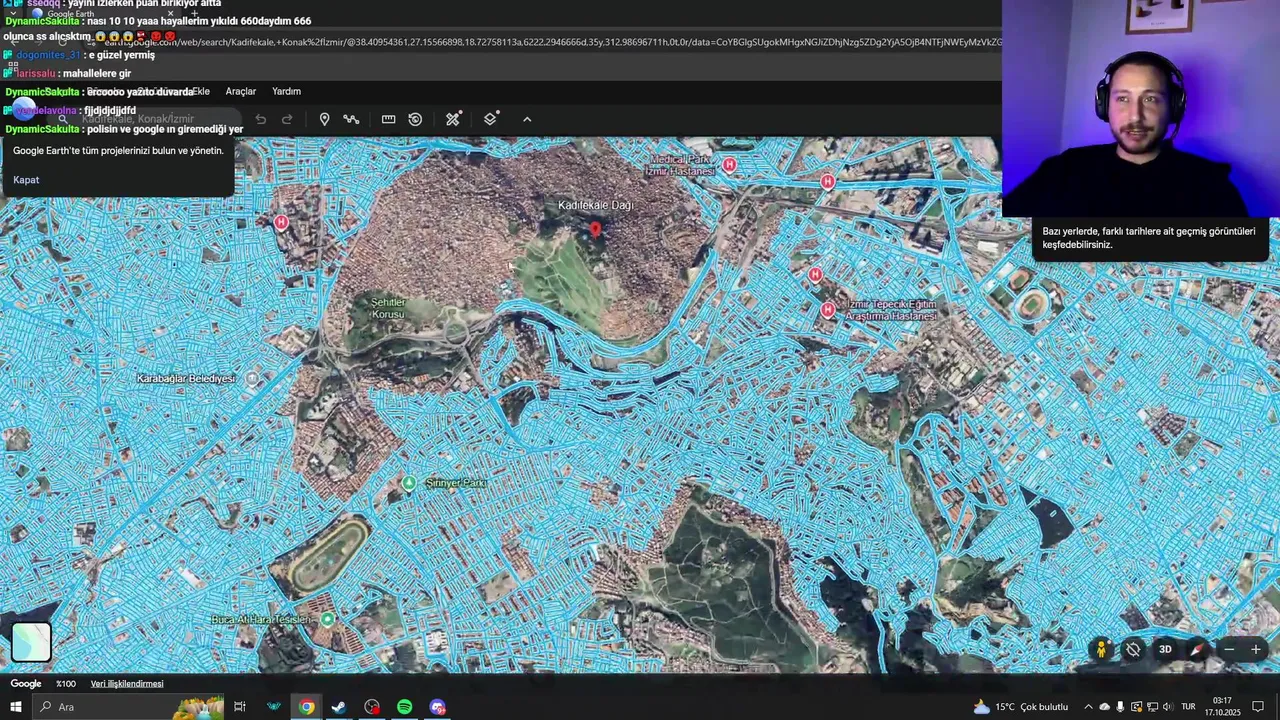Switch to Chrome in the taskbar
Image resolution: width=1280 pixels, height=720 pixels.
pyautogui.click(x=306, y=707)
